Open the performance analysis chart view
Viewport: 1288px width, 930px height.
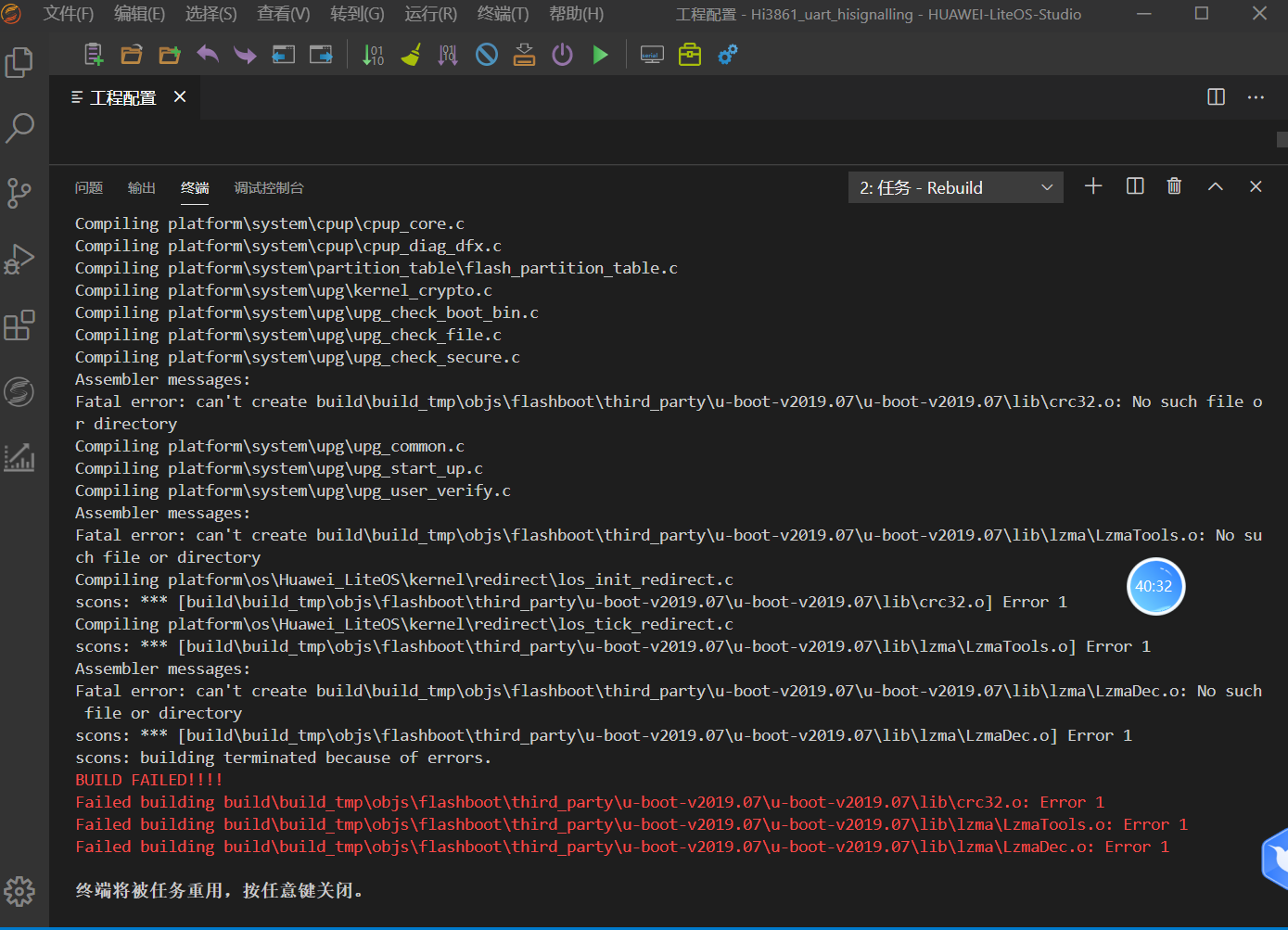(19, 457)
